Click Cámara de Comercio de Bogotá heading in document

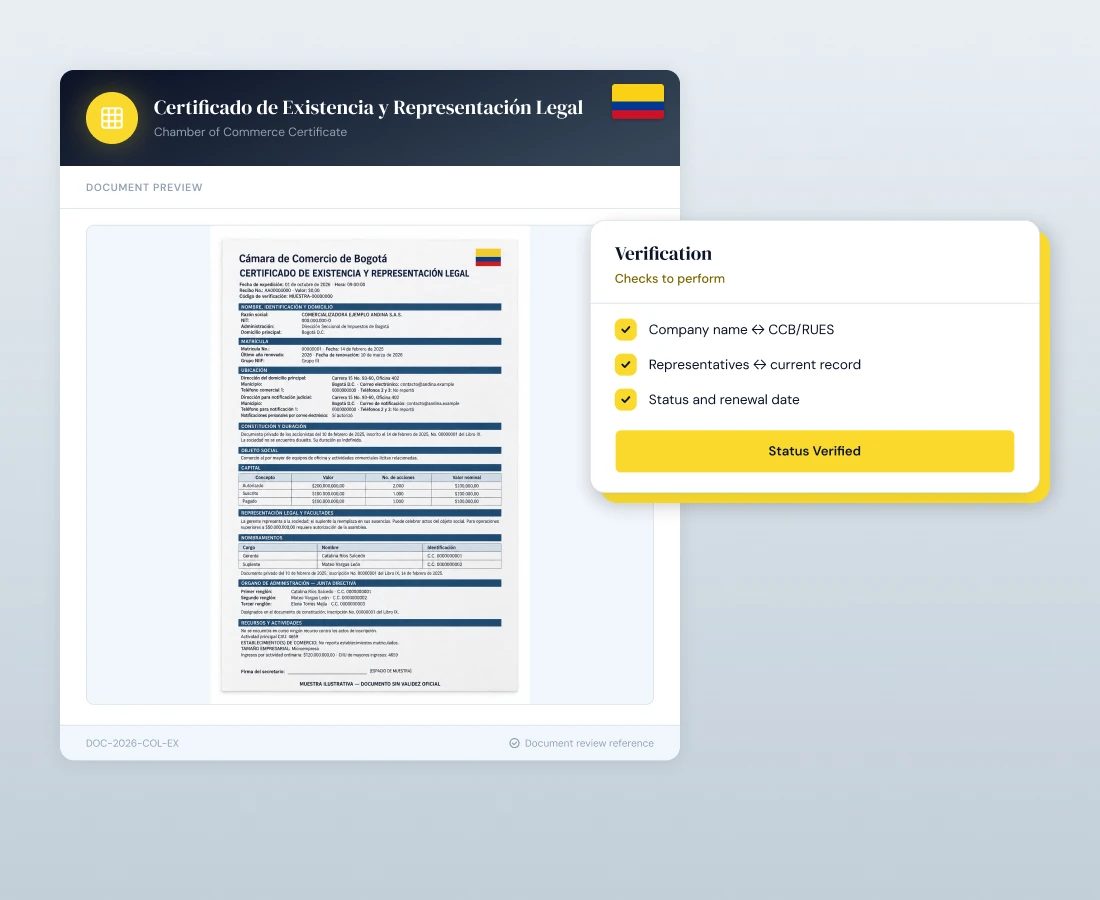pyautogui.click(x=313, y=258)
